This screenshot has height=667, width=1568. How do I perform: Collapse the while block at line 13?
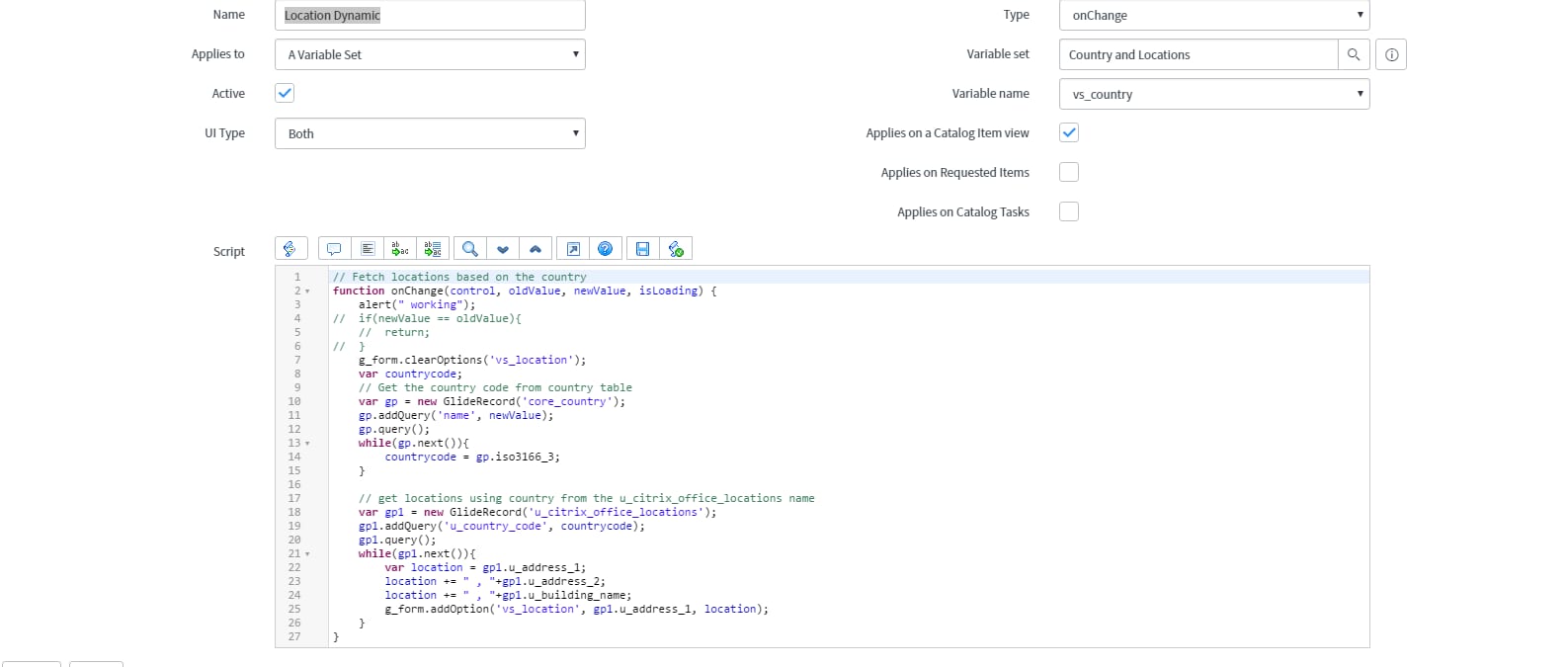pos(307,444)
